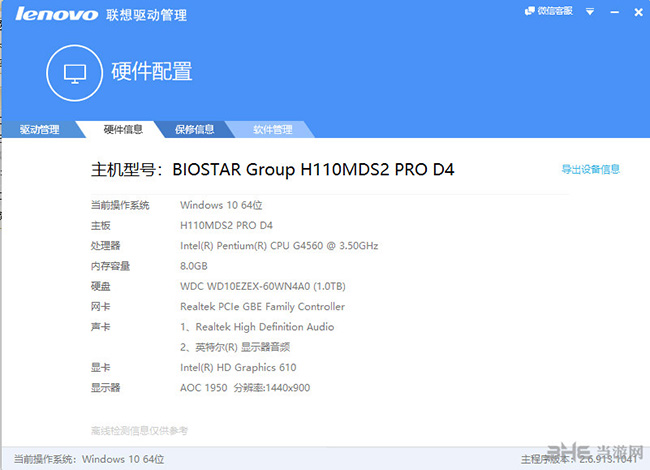
Task: Open the dropdown menu arrow in title bar
Action: (590, 12)
